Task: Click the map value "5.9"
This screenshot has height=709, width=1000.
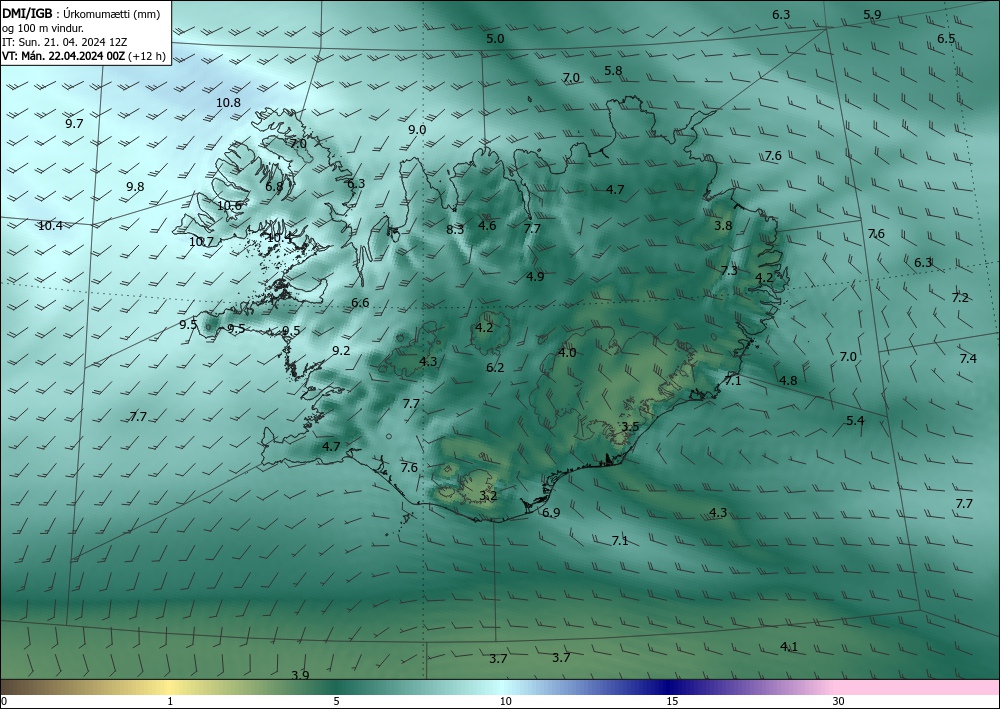Action: 872,15
